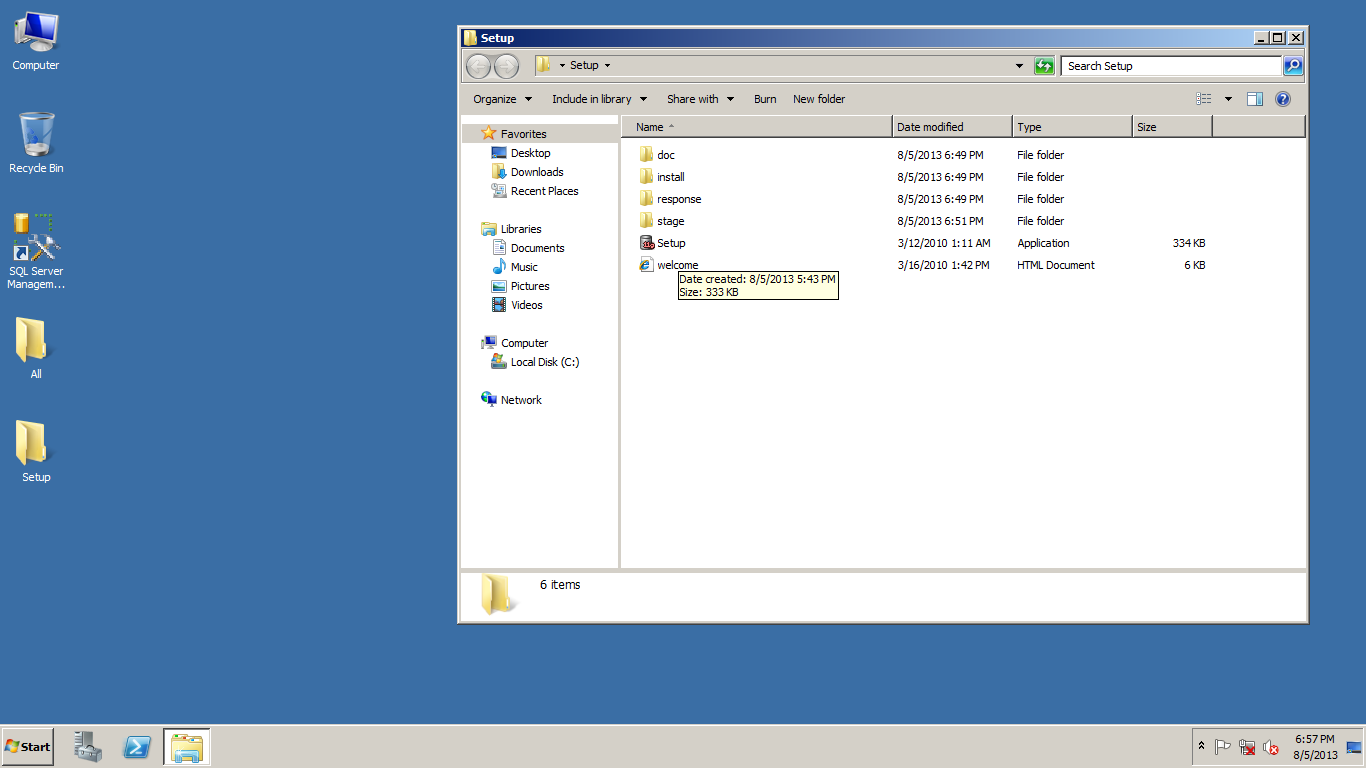Image resolution: width=1366 pixels, height=768 pixels.
Task: Toggle the preview pane icon
Action: 1255,99
